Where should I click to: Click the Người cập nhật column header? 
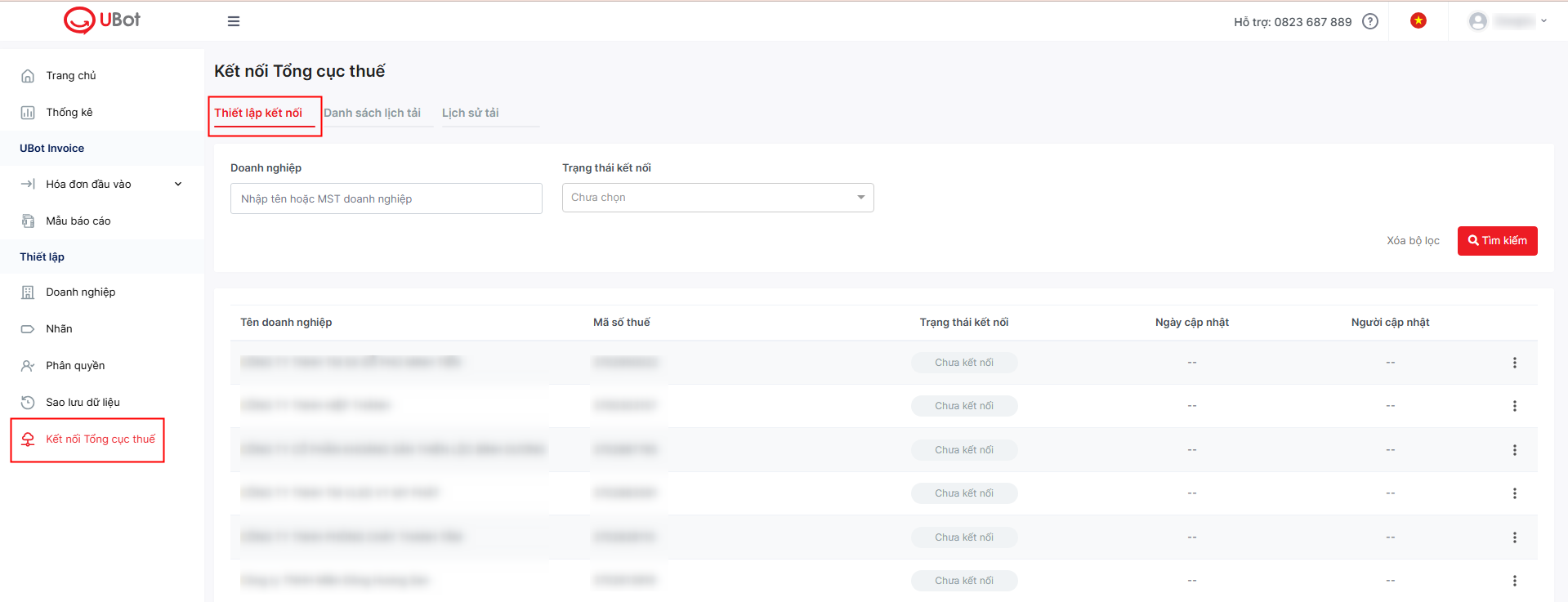(x=1391, y=322)
